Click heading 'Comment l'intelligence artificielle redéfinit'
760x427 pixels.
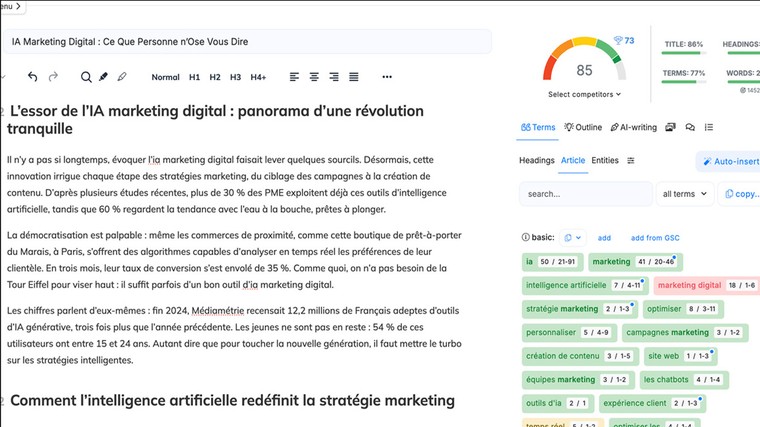pos(232,401)
